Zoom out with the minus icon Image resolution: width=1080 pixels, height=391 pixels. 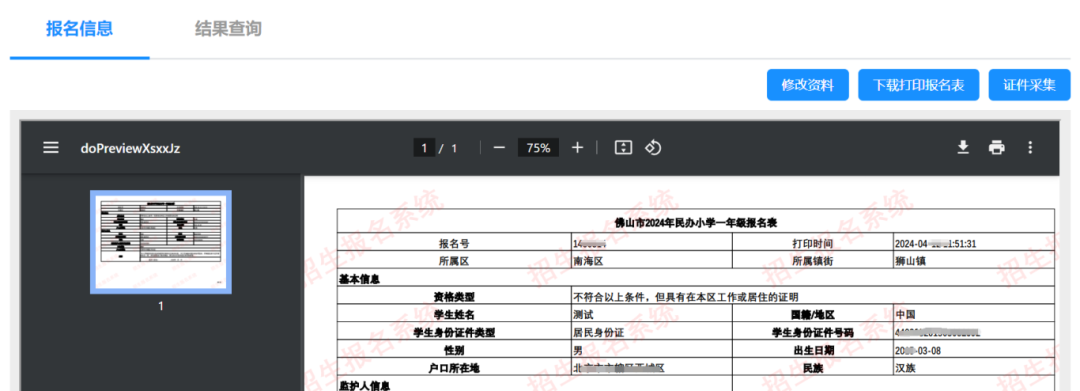(499, 147)
